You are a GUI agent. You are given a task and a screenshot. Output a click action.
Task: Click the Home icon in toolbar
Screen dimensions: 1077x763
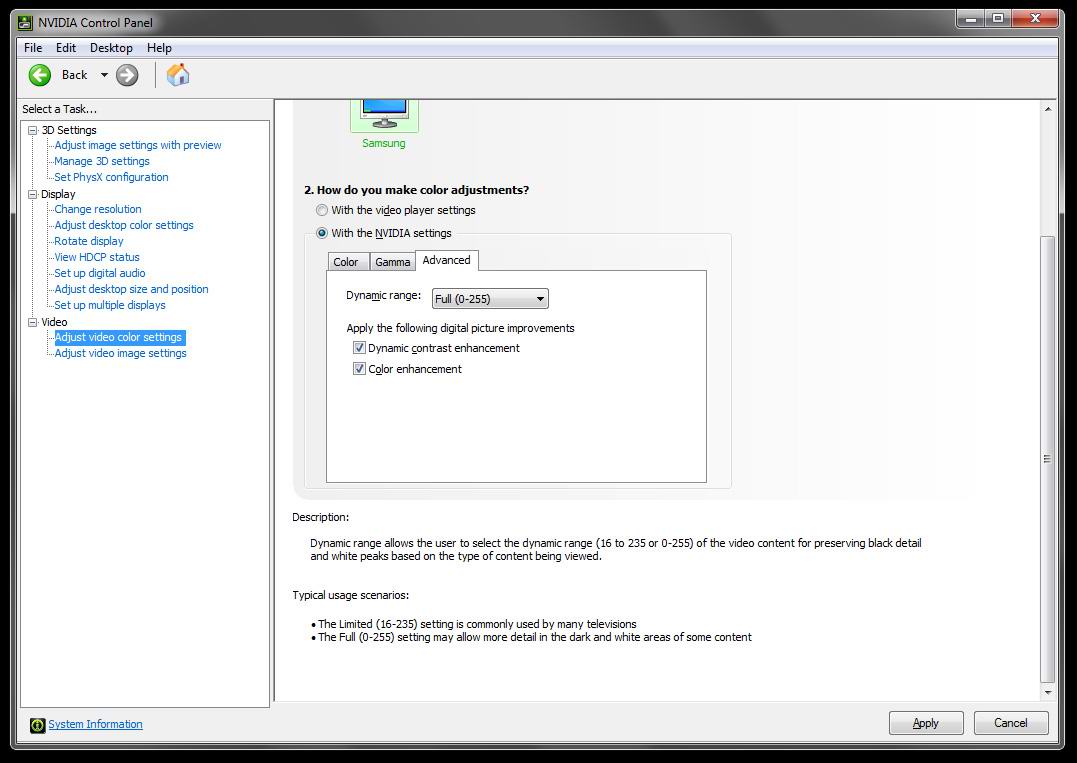click(178, 75)
